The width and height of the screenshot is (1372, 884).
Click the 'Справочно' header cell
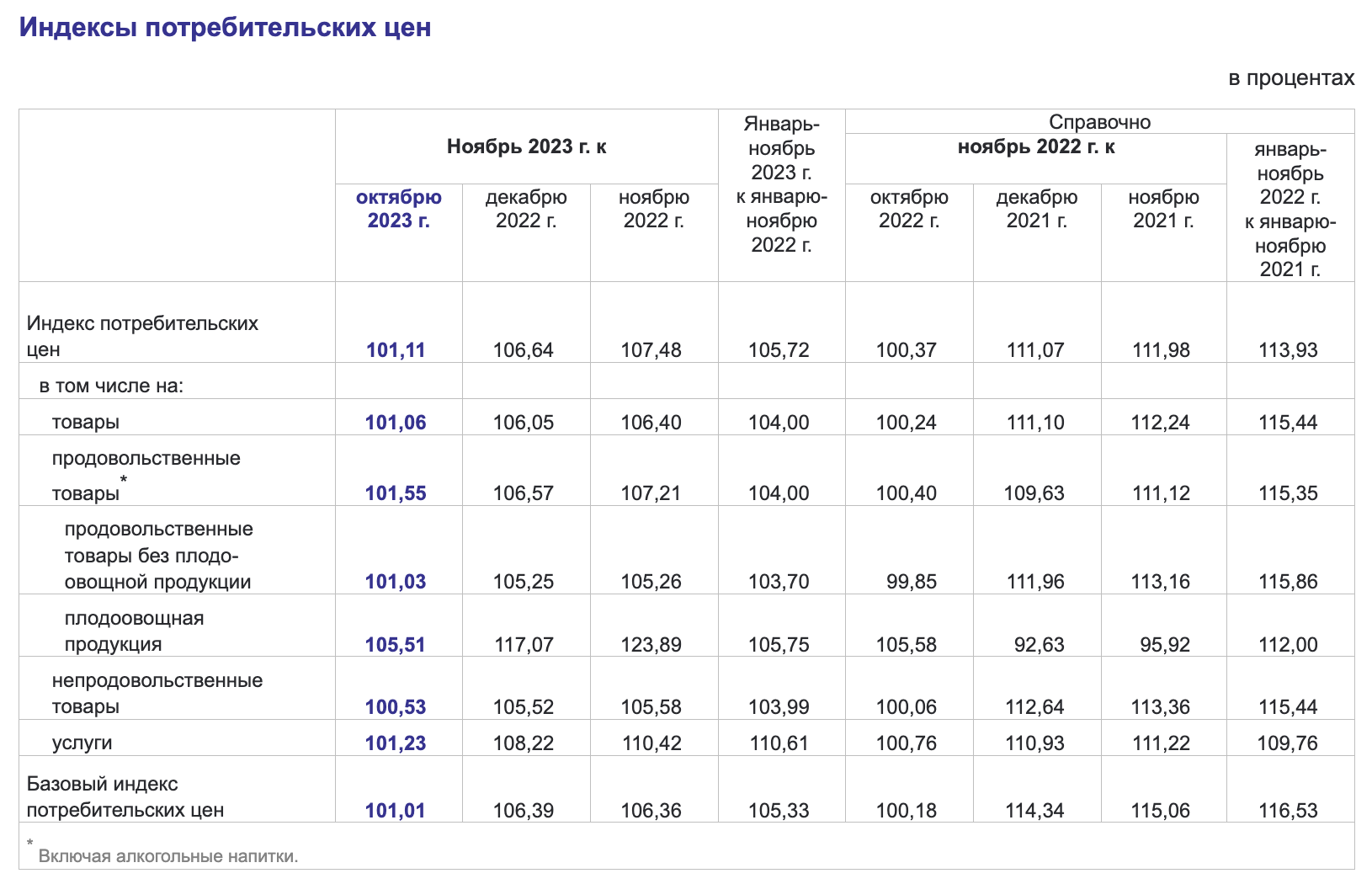click(x=1099, y=122)
